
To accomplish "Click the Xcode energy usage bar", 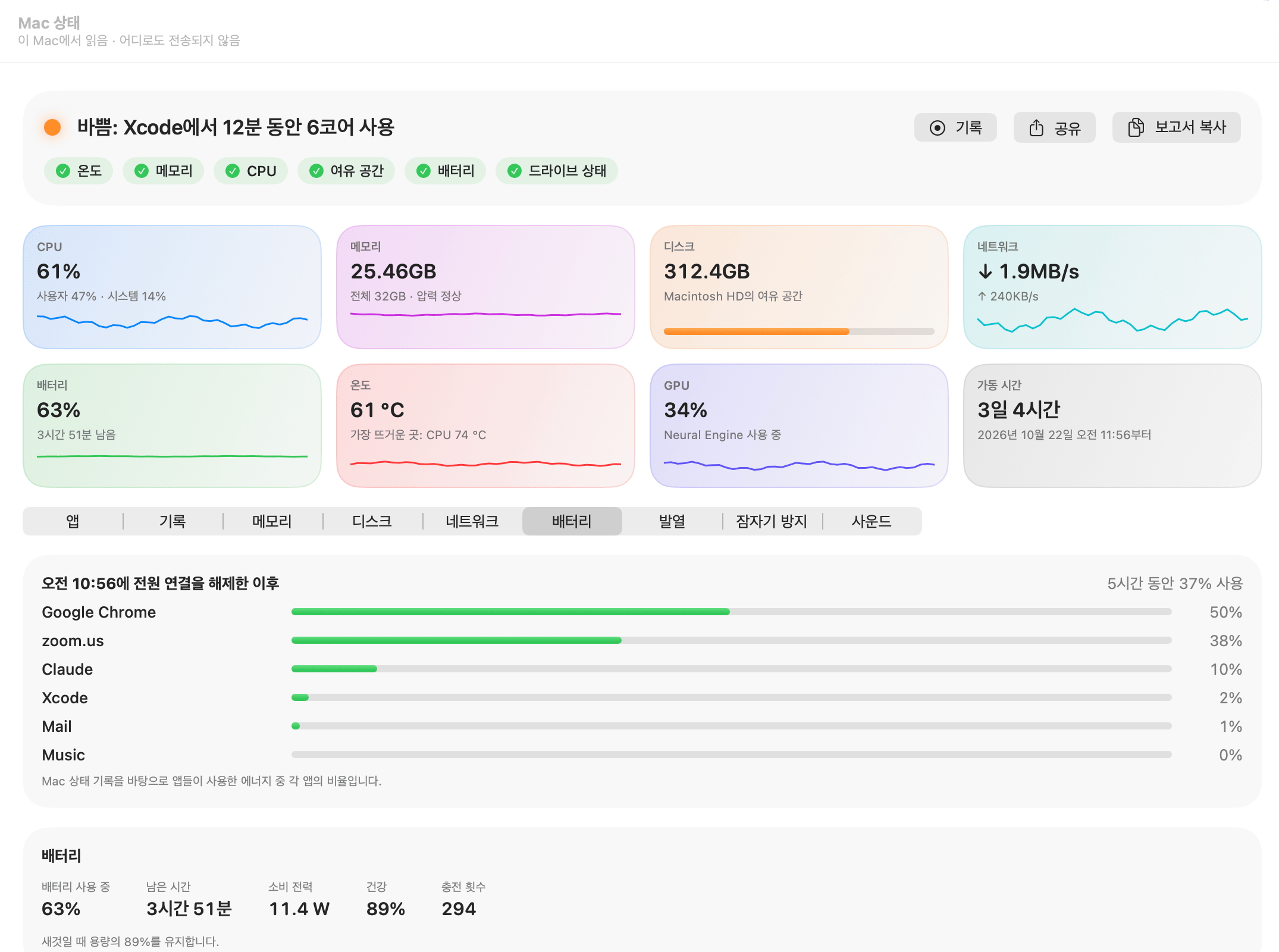I will pyautogui.click(x=731, y=697).
